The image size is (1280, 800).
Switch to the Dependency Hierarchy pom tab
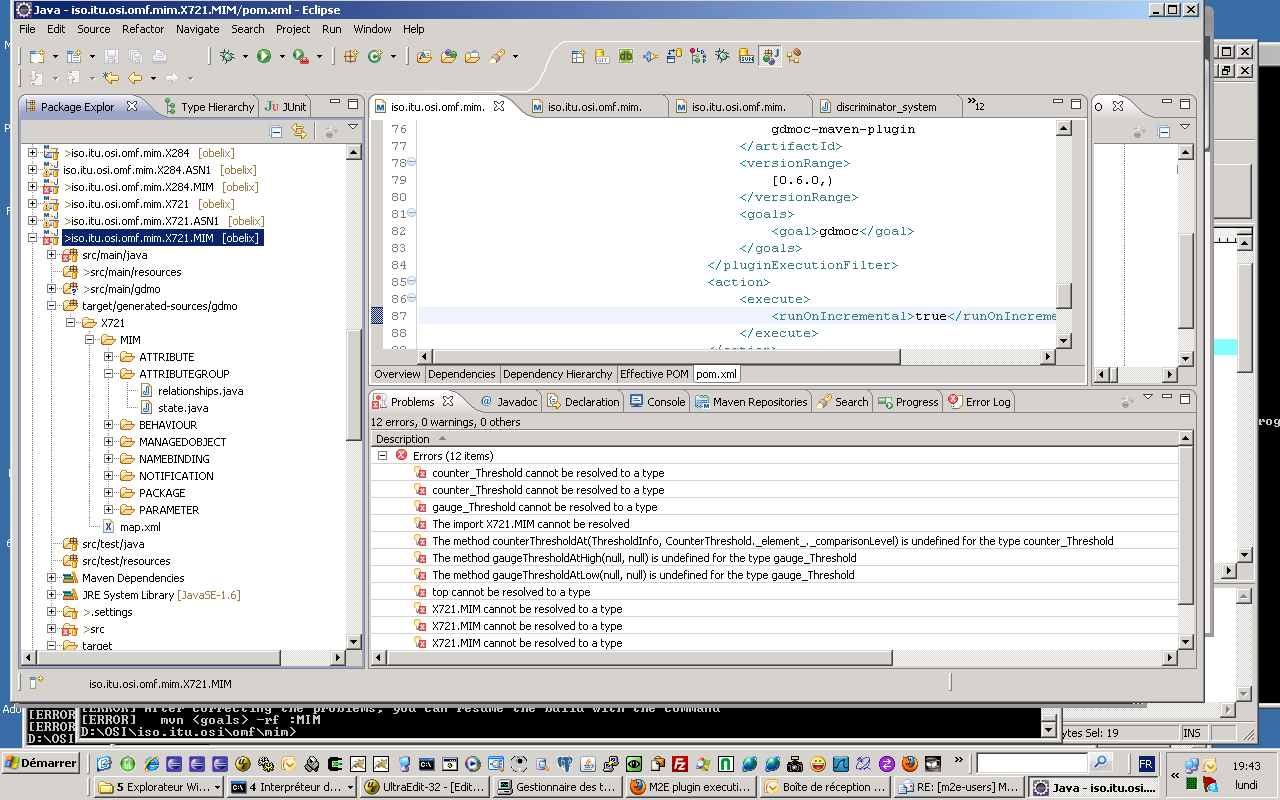tap(557, 374)
